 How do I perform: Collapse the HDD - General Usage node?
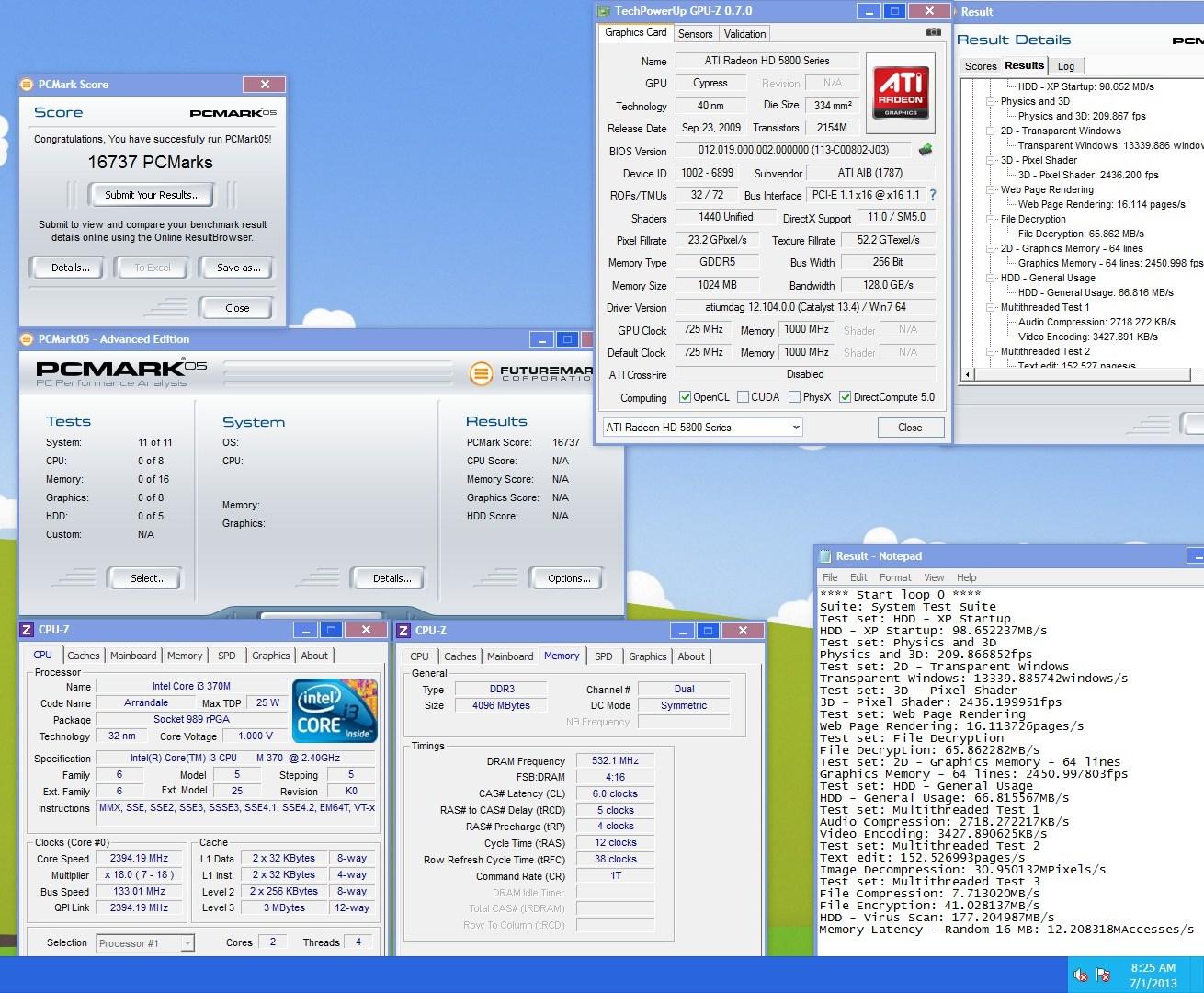992,278
